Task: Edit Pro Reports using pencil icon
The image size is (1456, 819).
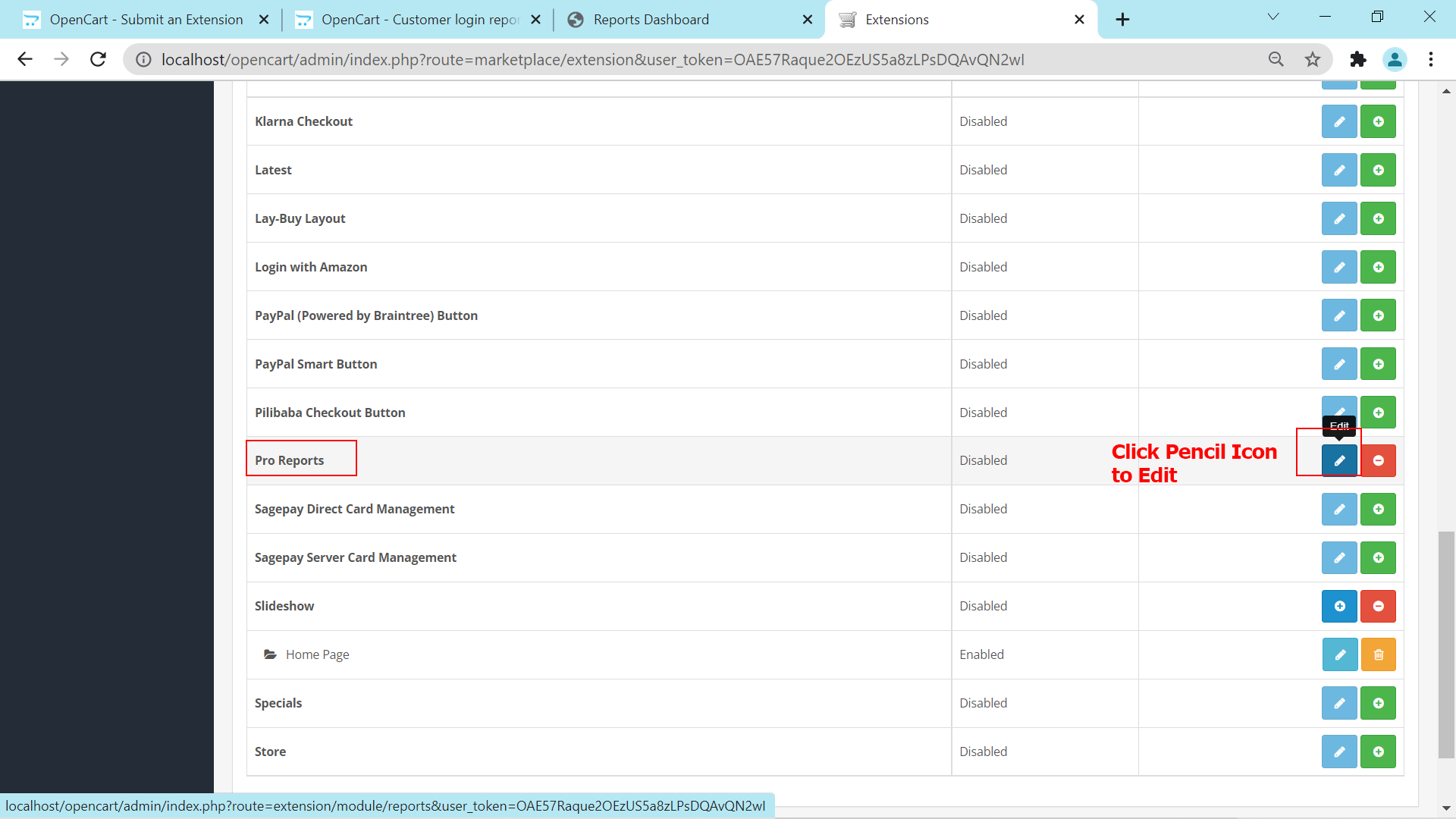Action: click(x=1339, y=460)
